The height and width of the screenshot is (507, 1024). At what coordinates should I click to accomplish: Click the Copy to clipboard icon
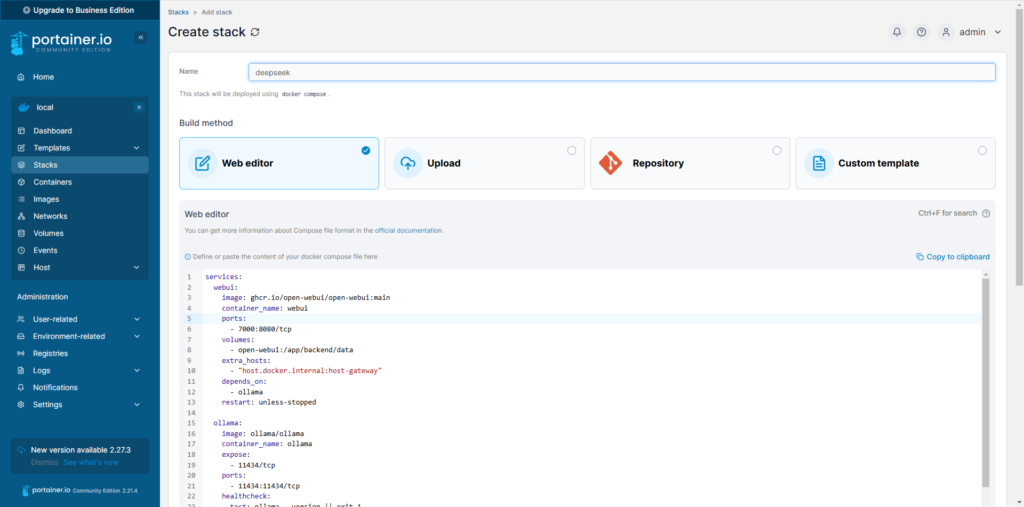click(x=920, y=257)
